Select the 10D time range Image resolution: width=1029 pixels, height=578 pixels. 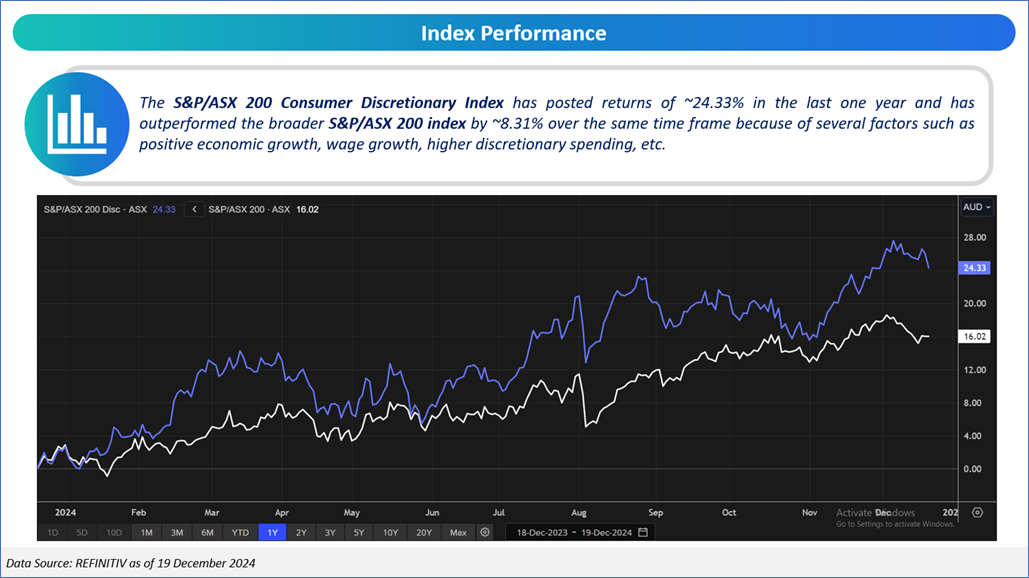tap(114, 533)
